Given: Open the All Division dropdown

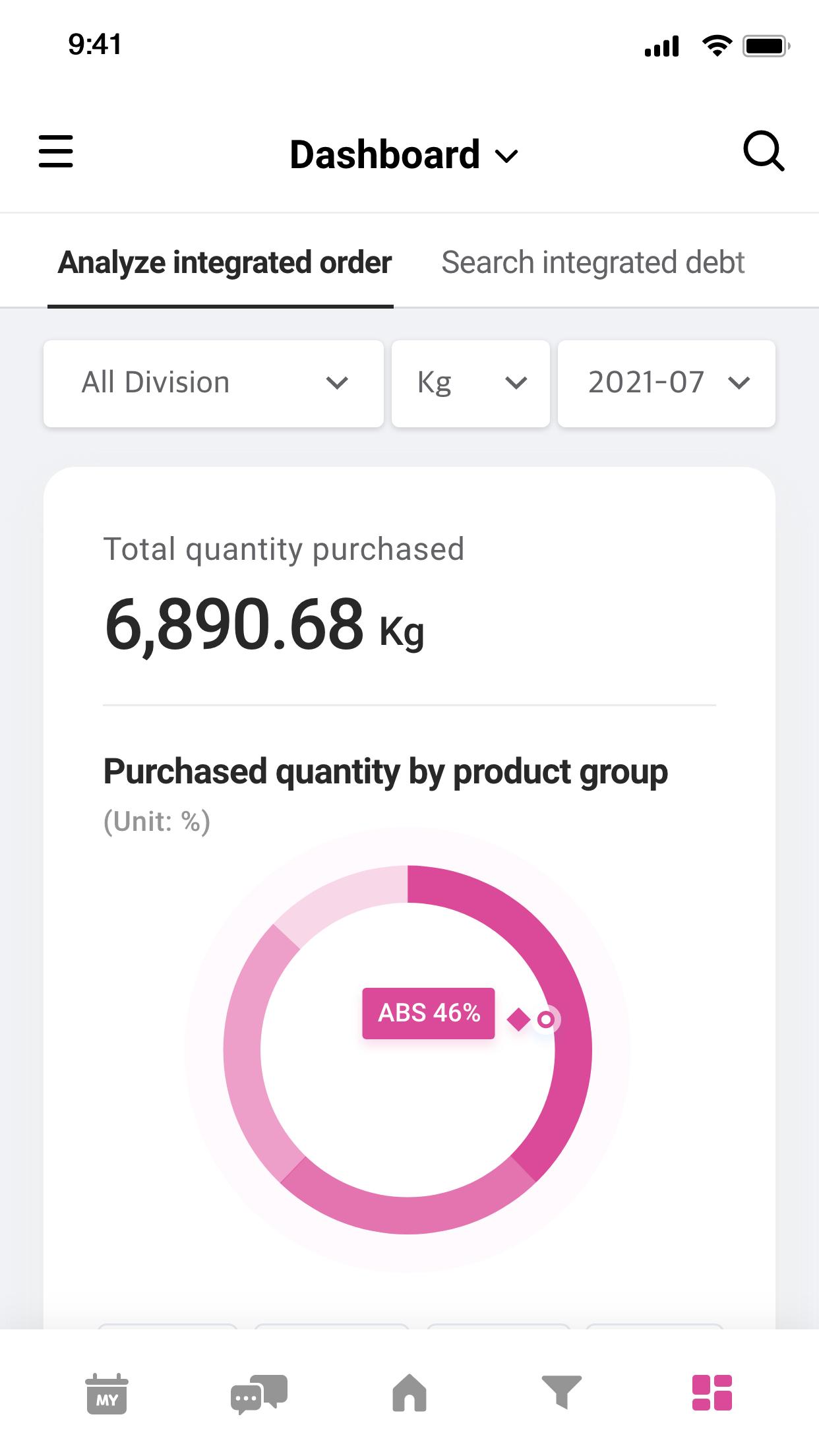Looking at the screenshot, I should [214, 383].
